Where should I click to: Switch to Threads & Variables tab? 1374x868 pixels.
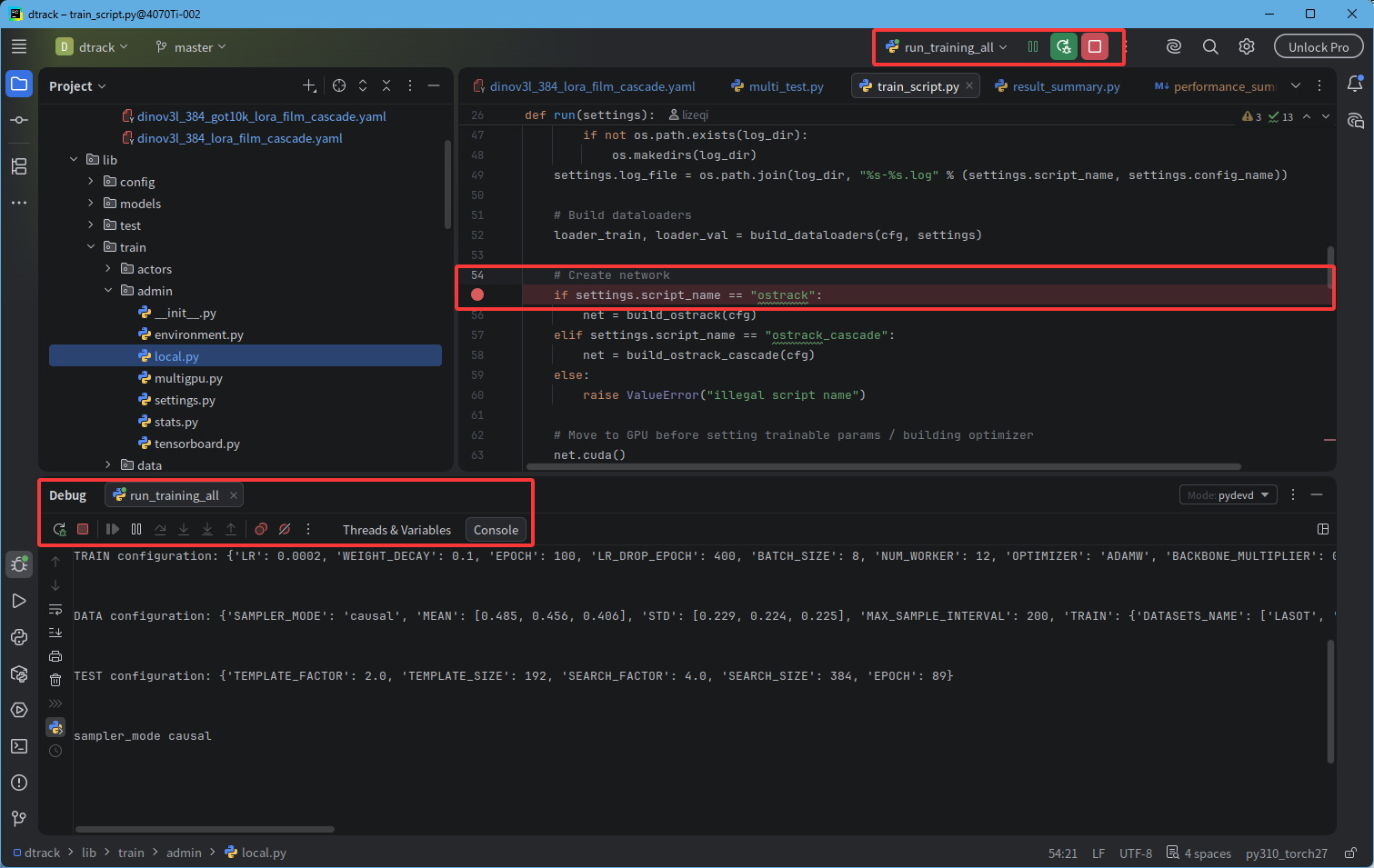click(x=396, y=530)
